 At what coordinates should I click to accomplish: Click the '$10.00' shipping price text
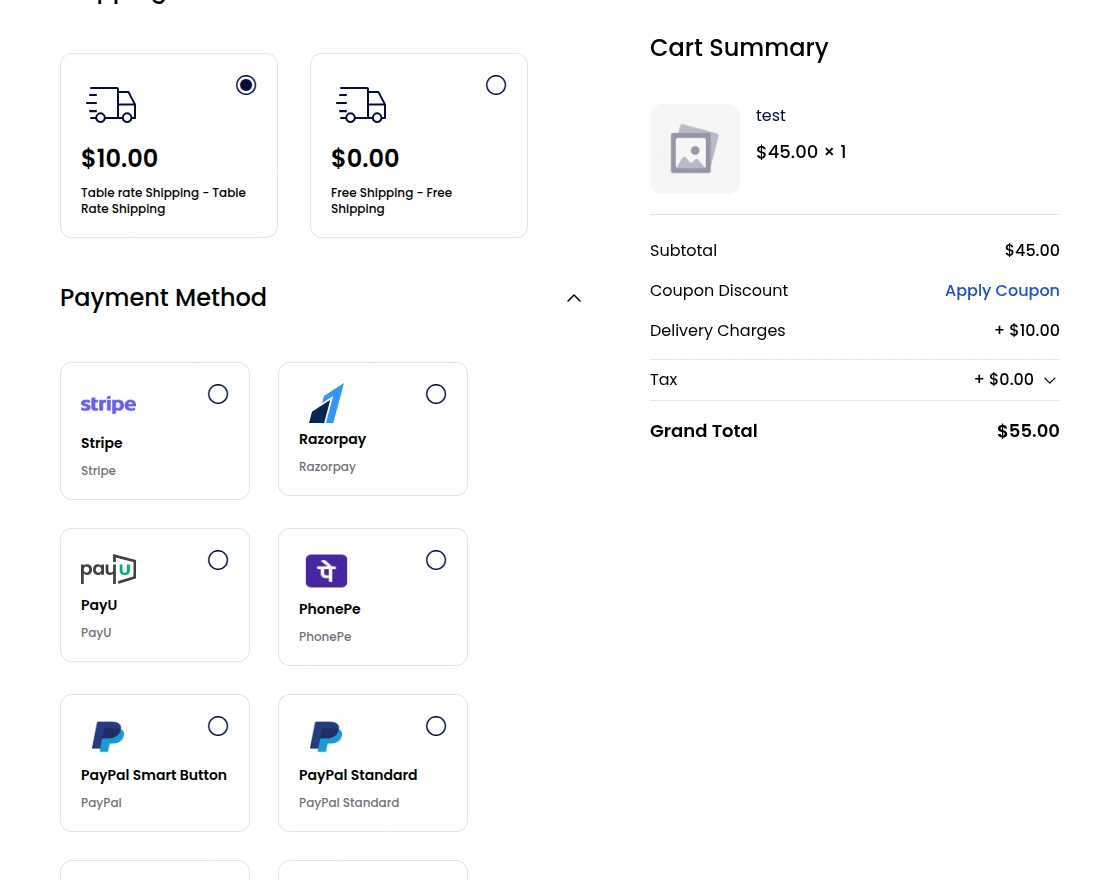coord(119,158)
